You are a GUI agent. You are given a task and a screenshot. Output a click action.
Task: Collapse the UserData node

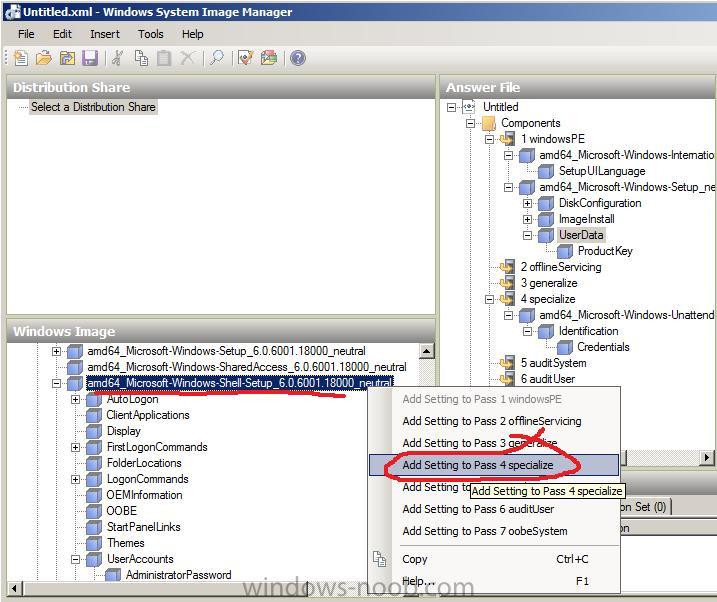tap(527, 235)
